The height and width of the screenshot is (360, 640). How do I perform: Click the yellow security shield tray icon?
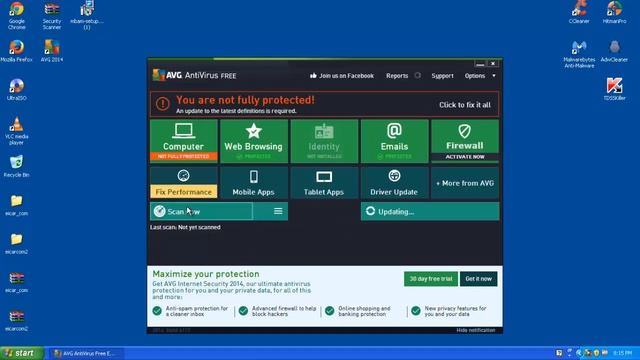point(596,353)
